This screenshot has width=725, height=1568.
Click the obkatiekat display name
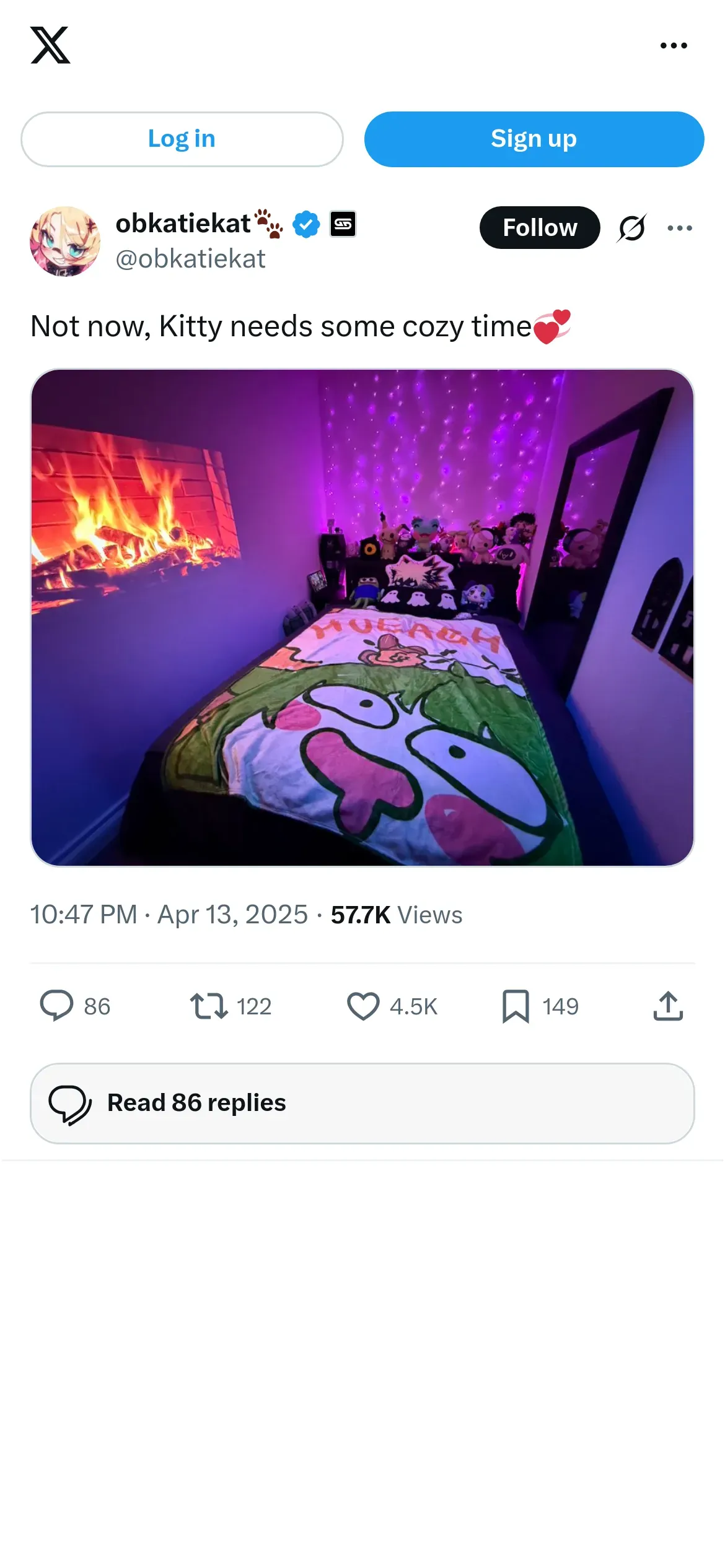[x=183, y=223]
